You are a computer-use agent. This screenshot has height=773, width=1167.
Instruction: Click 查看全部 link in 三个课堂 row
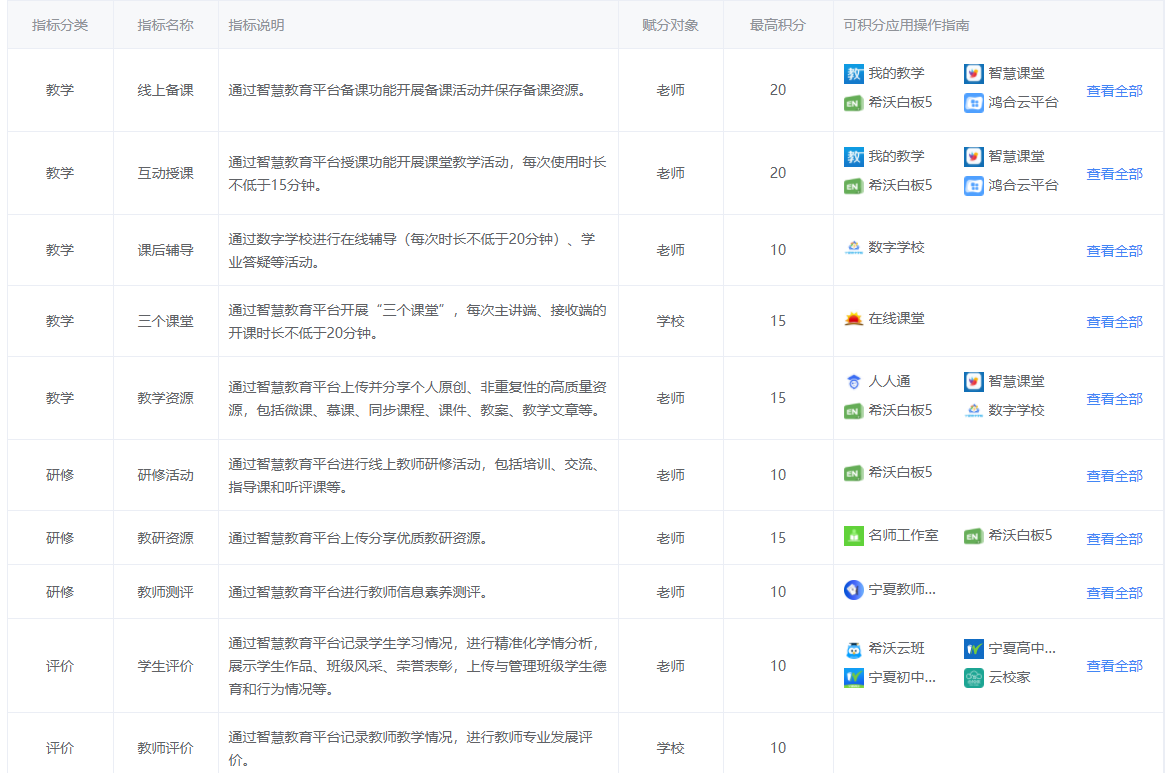point(1114,322)
